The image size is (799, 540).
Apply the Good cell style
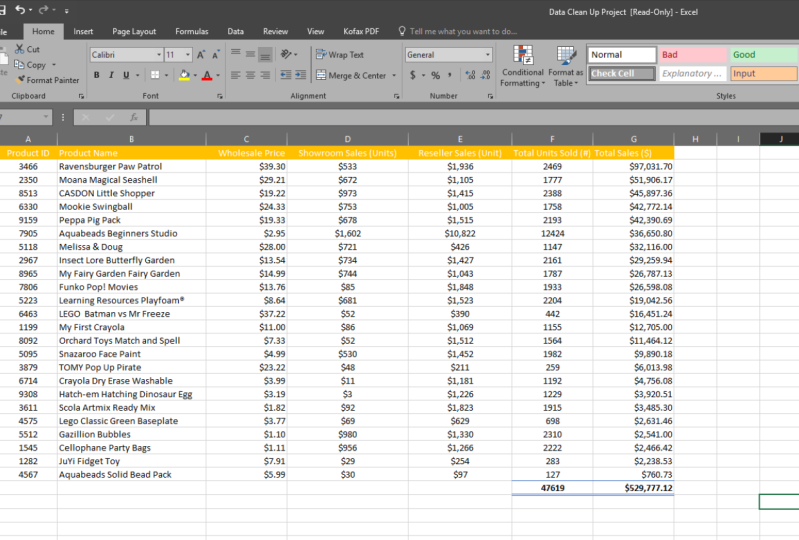(764, 55)
